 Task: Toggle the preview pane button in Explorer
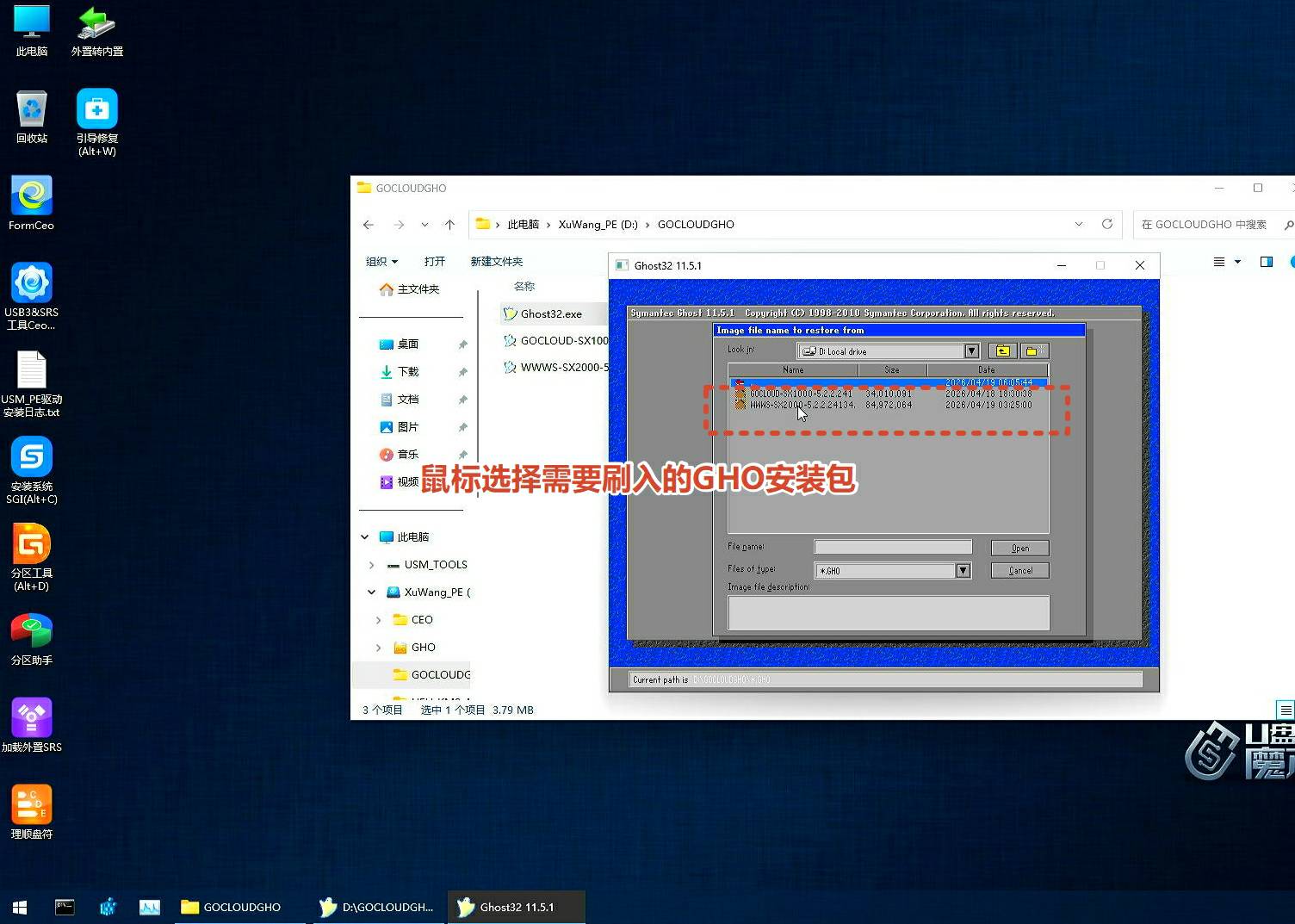coord(1266,262)
